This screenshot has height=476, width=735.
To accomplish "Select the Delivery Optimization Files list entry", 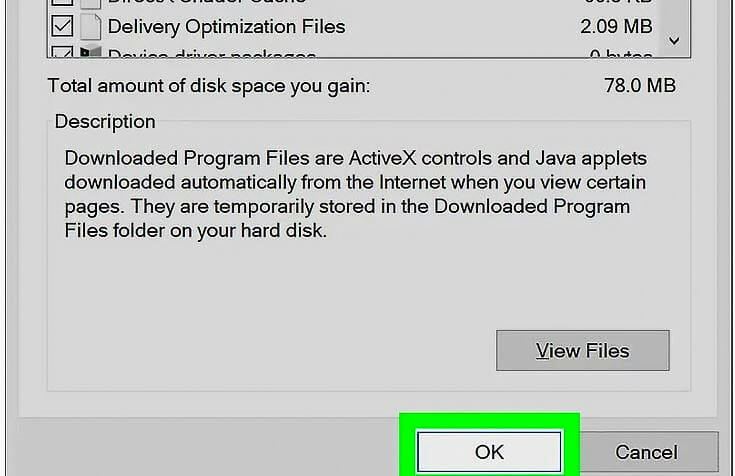I will pos(354,27).
